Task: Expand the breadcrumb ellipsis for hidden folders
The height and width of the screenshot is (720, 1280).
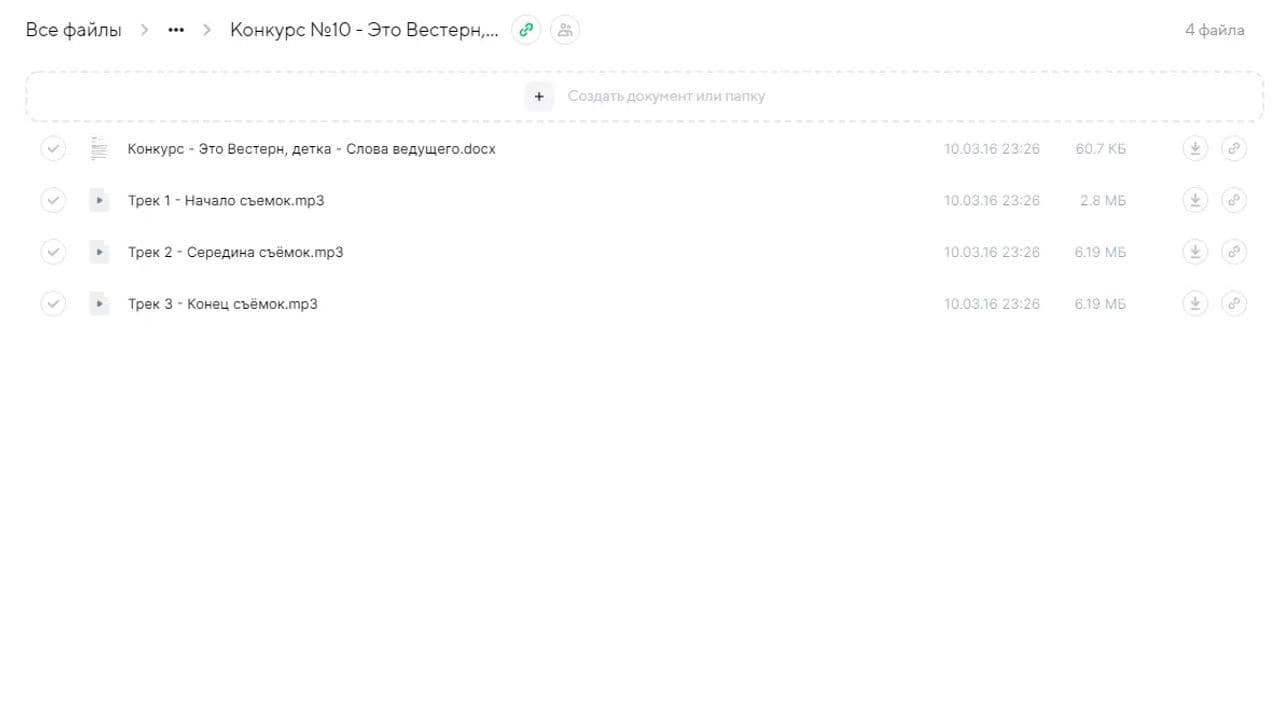Action: point(176,30)
